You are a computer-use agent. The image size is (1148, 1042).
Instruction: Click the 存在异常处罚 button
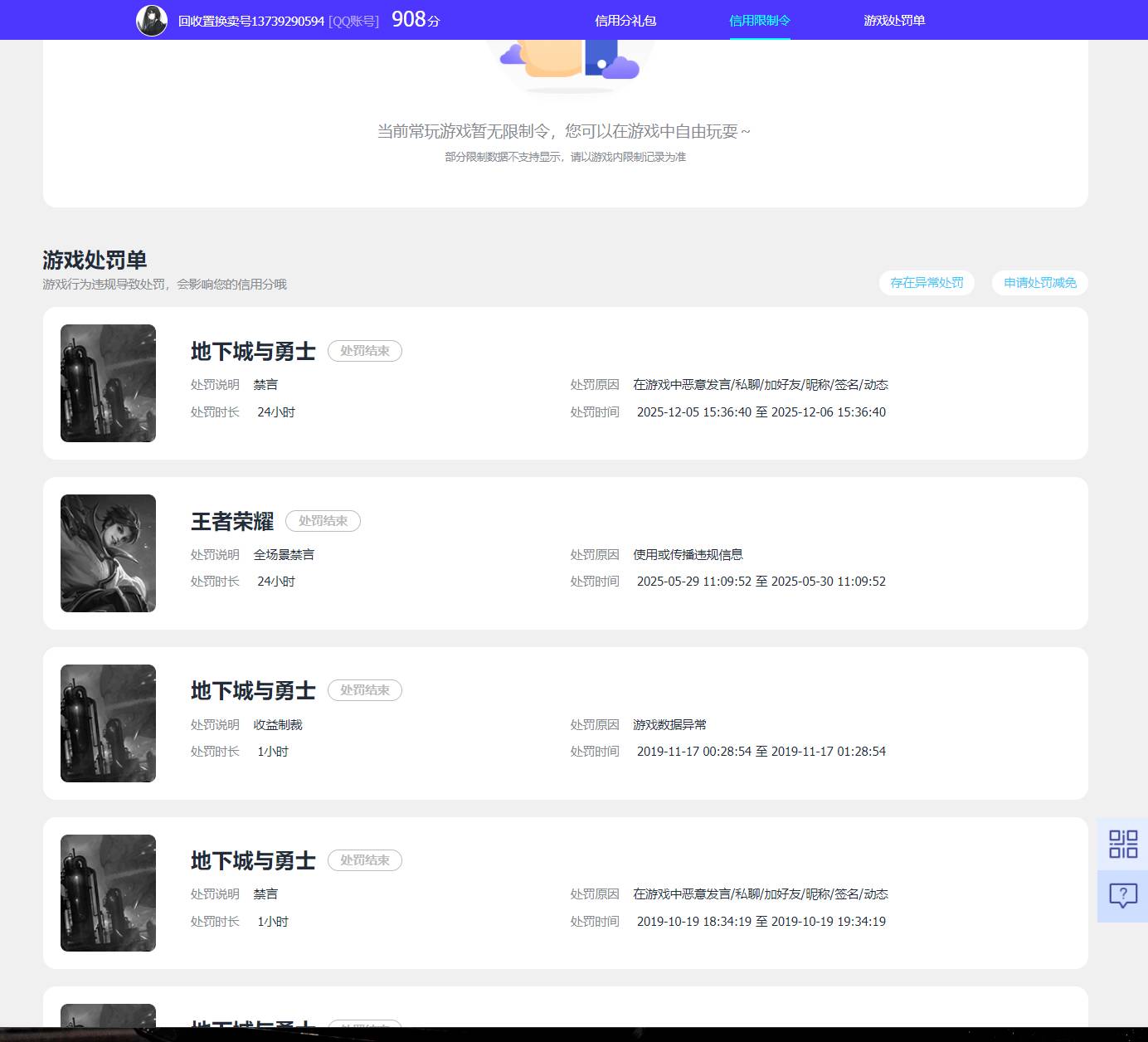tap(927, 283)
